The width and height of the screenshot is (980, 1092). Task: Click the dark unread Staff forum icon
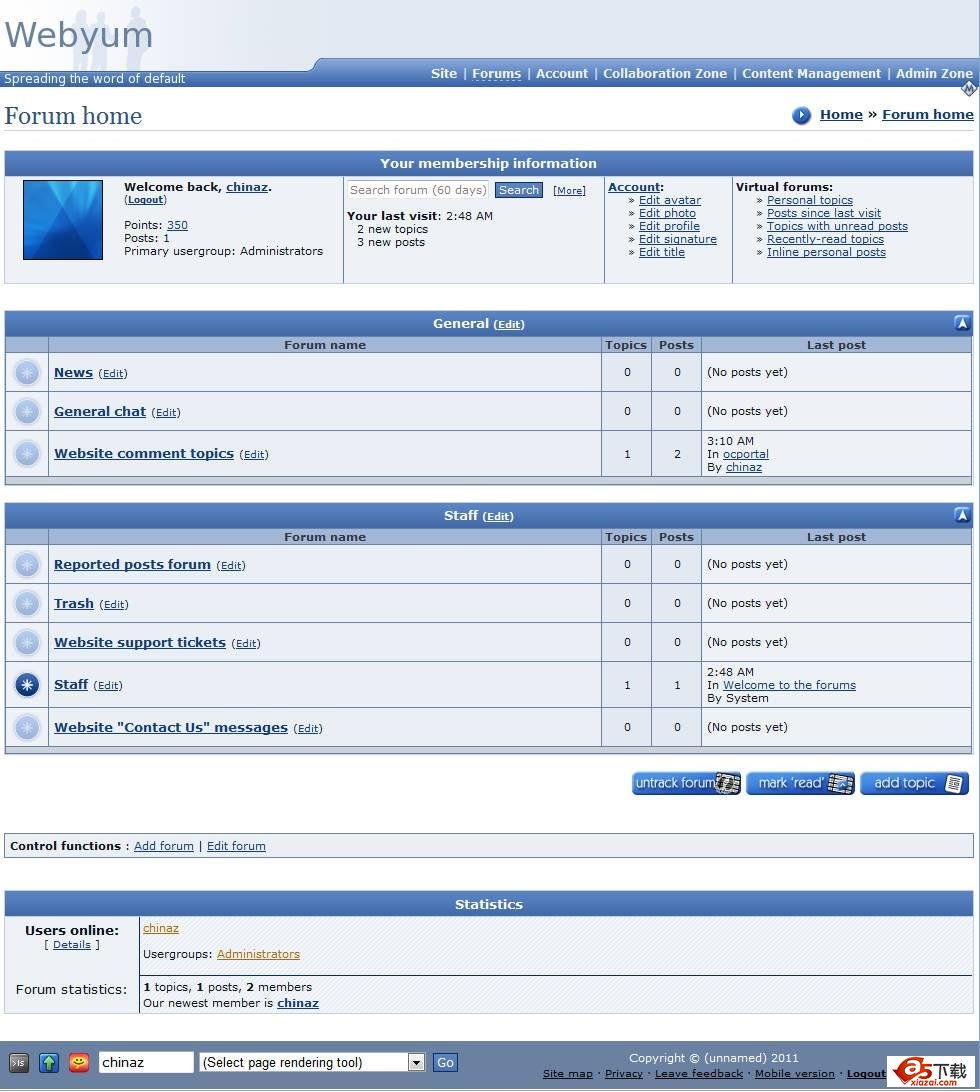(x=27, y=685)
